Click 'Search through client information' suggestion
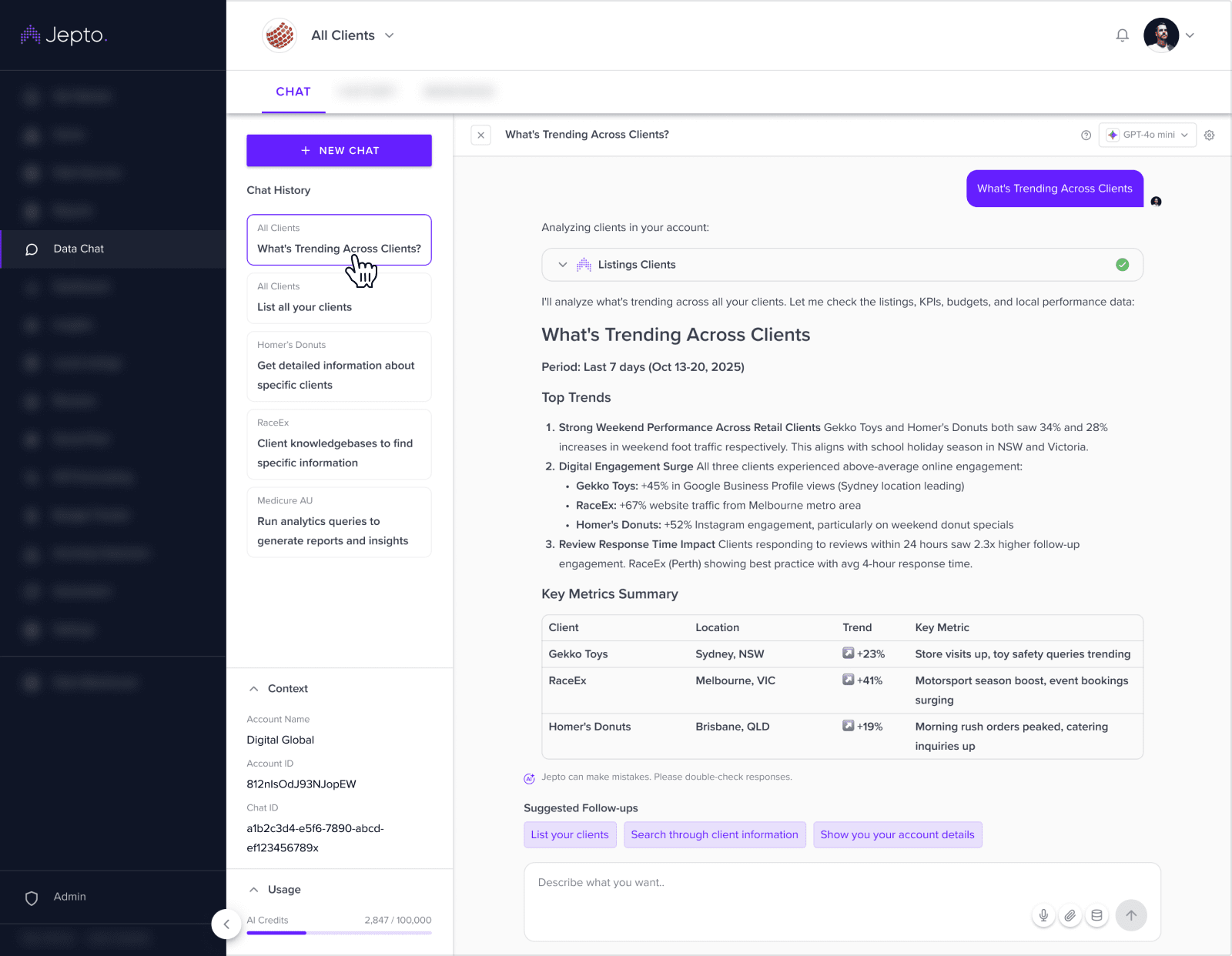The width and height of the screenshot is (1232, 956). pyautogui.click(x=715, y=835)
